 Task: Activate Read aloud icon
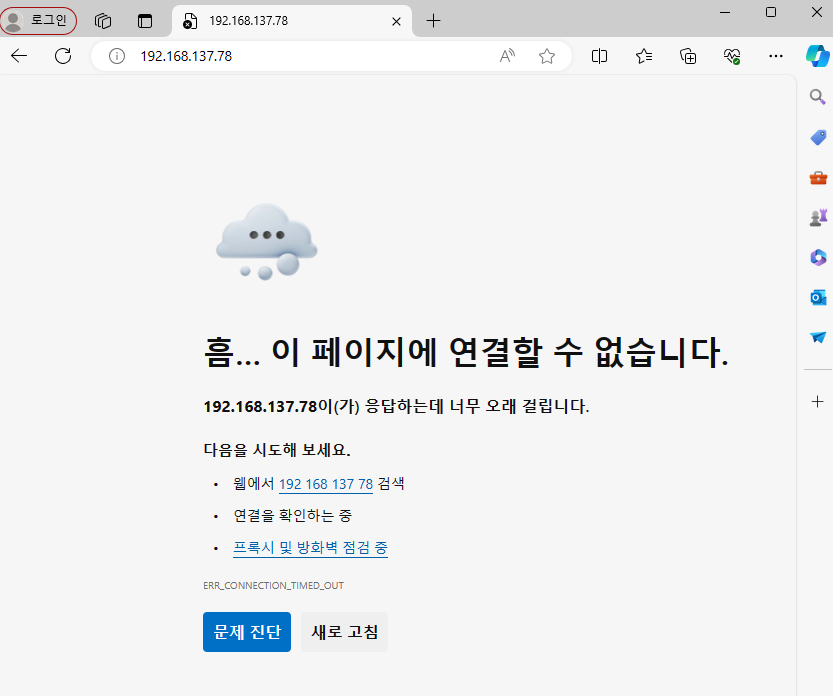tap(507, 56)
